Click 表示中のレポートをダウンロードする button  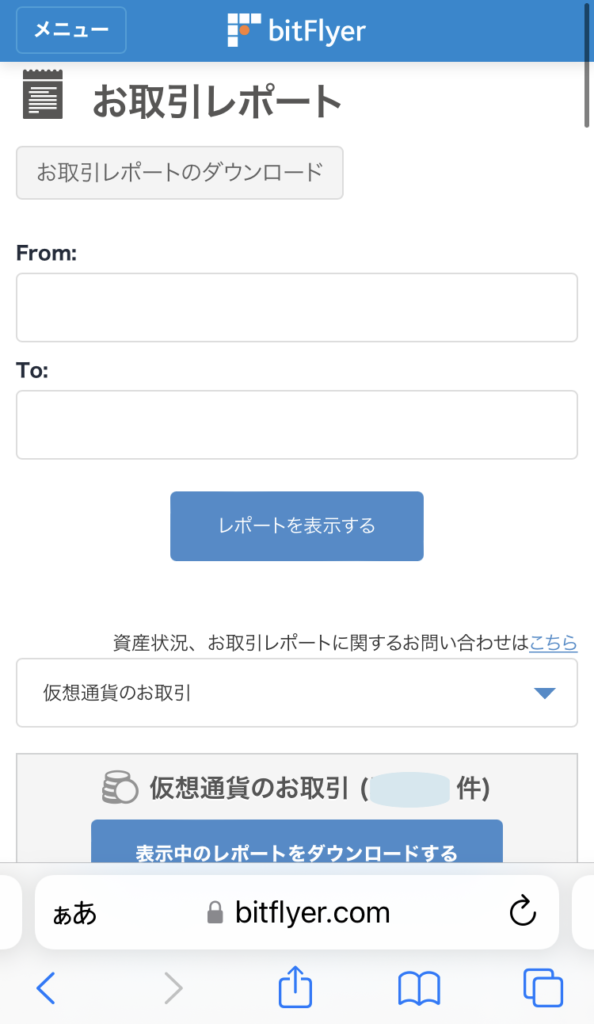point(297,842)
